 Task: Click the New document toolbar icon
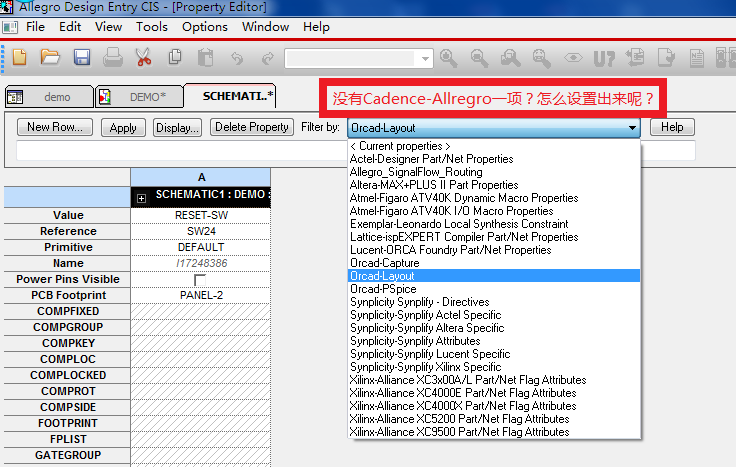[x=19, y=58]
